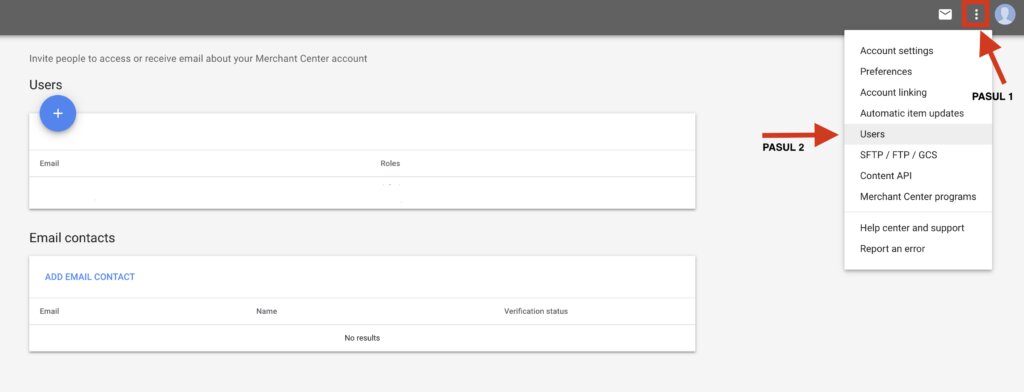Select Report an error menu entry

pyautogui.click(x=918, y=249)
